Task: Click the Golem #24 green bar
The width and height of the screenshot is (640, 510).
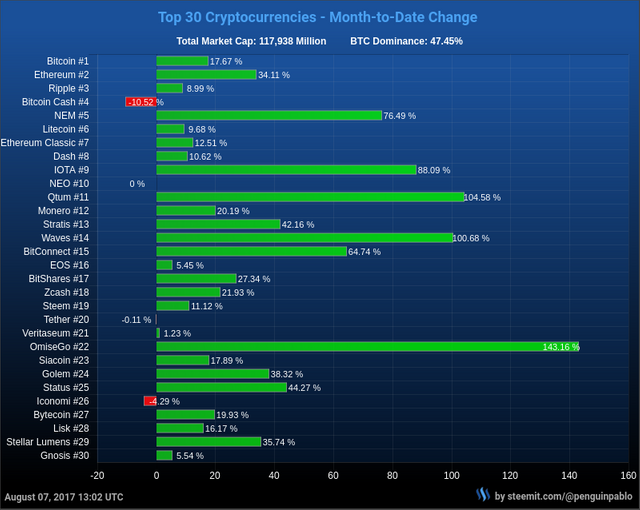Action: pyautogui.click(x=213, y=374)
